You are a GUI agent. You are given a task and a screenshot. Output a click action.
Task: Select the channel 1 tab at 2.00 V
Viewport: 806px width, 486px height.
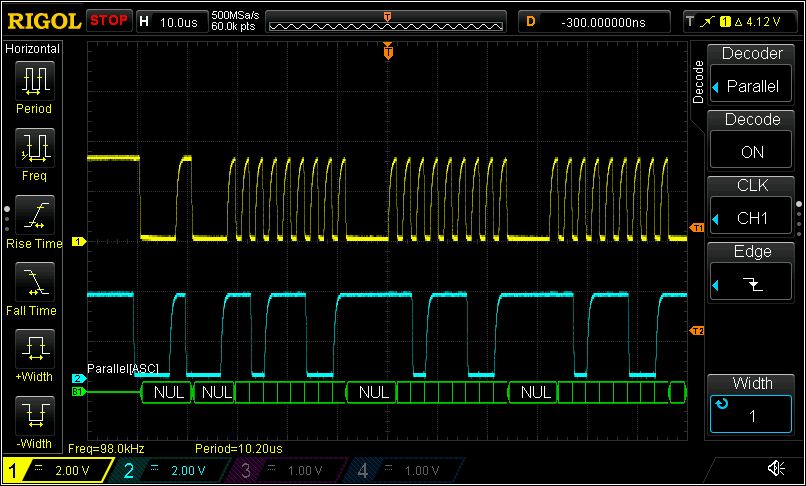[x=60, y=470]
